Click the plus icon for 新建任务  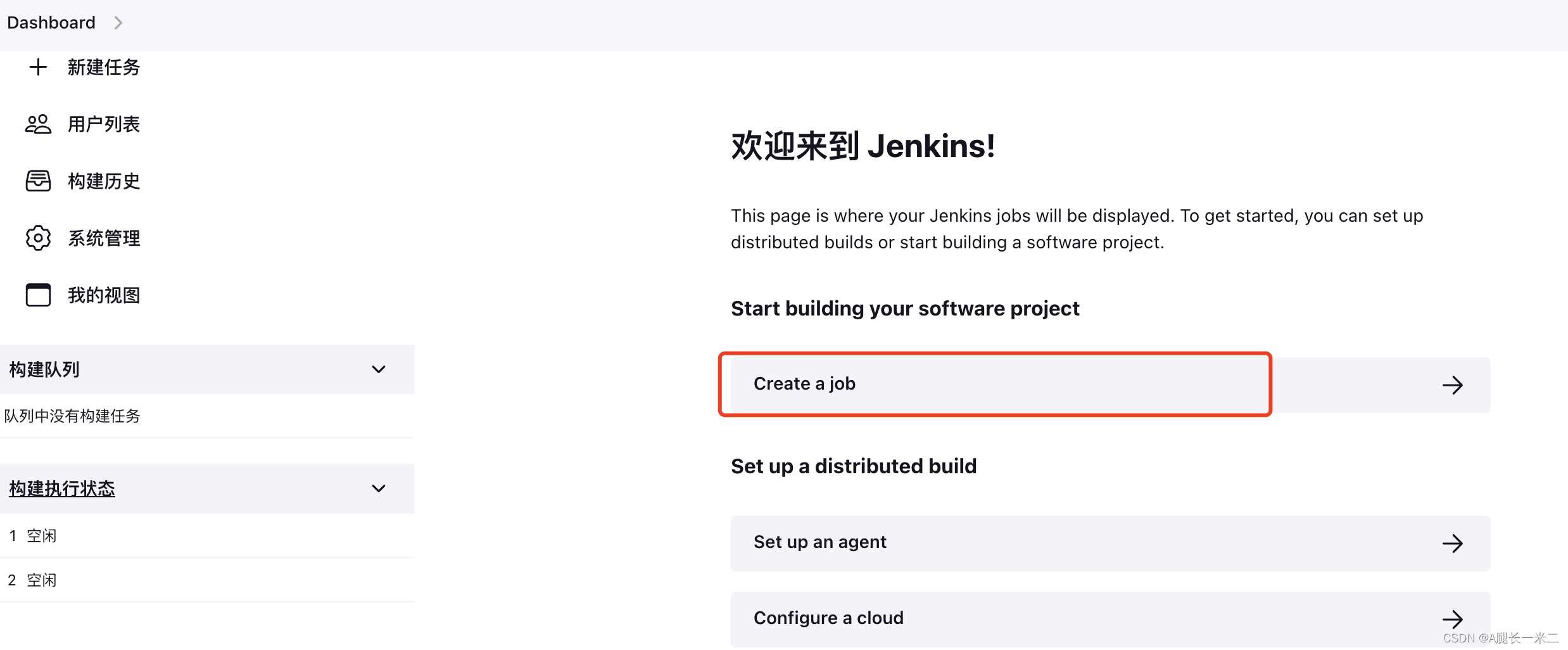pos(38,67)
